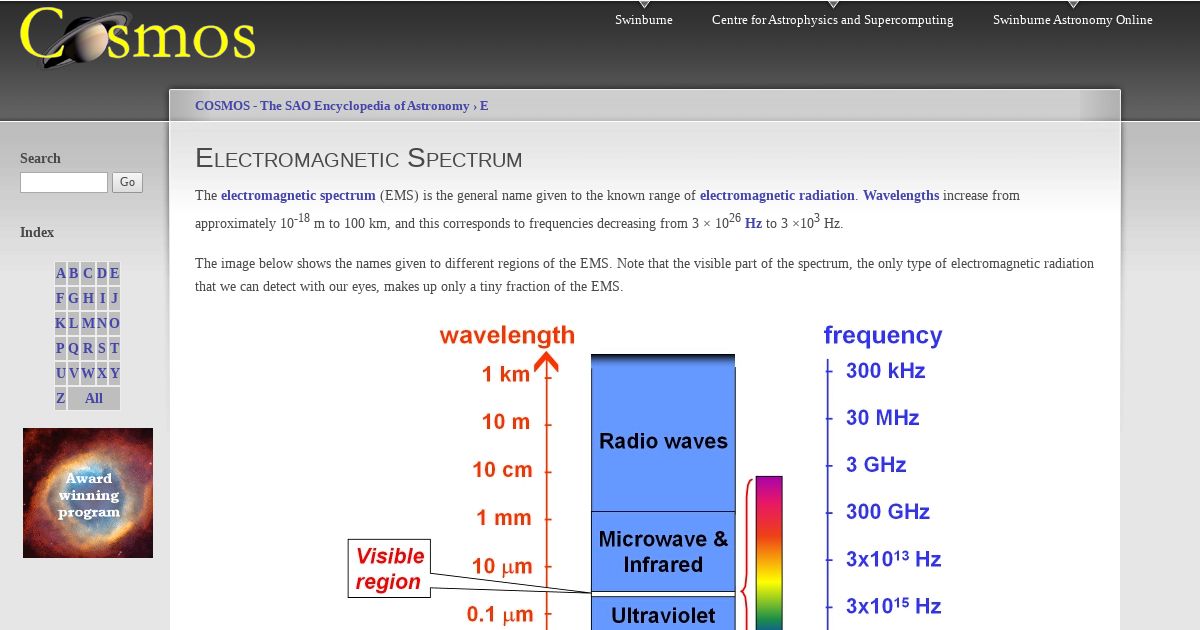The height and width of the screenshot is (630, 1200).
Task: Open index letter D
Action: [x=101, y=273]
